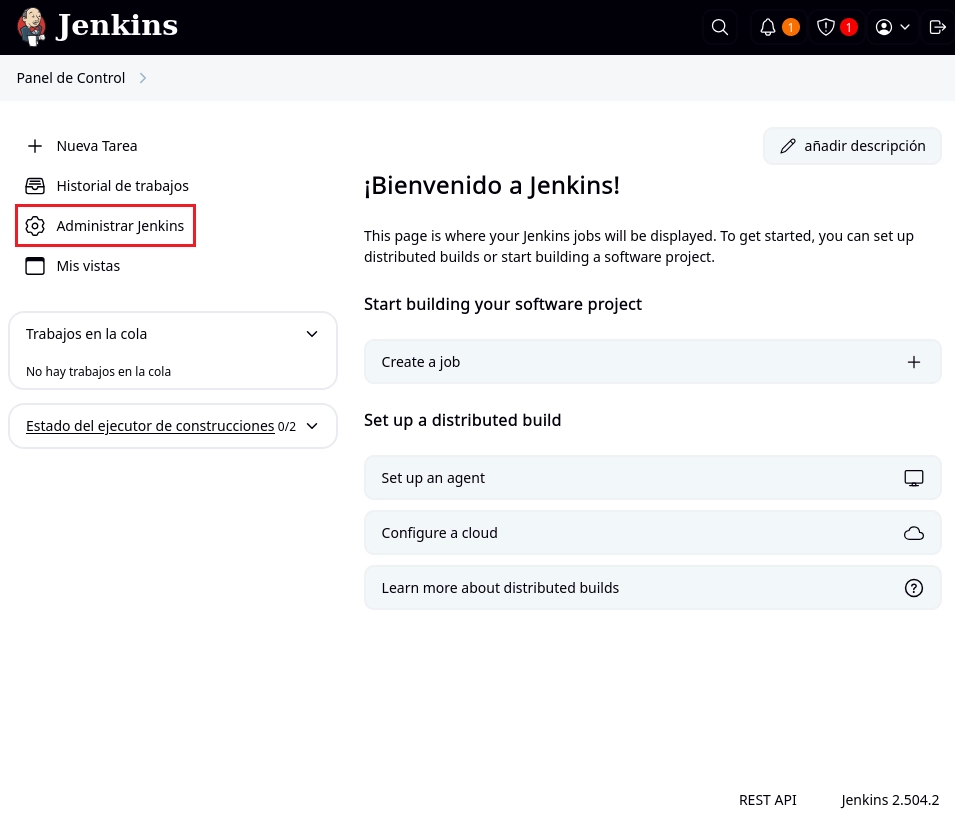Collapse the build executor status panel
Viewport: 955px width, 814px height.
point(312,426)
